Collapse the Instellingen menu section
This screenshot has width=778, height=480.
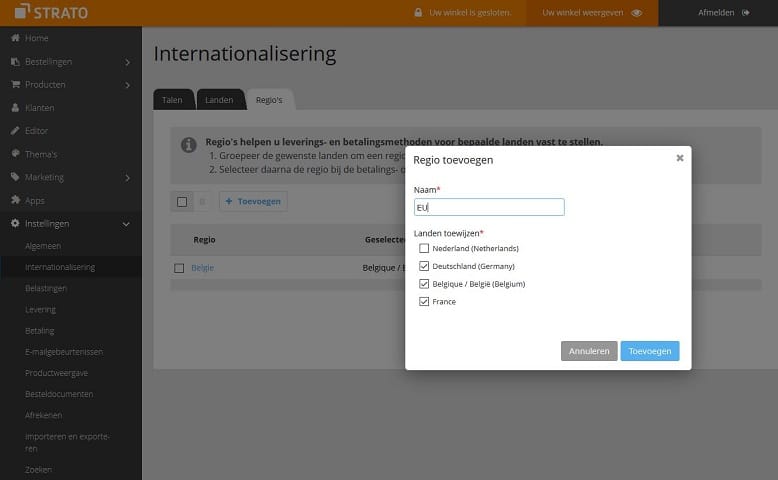(x=126, y=224)
